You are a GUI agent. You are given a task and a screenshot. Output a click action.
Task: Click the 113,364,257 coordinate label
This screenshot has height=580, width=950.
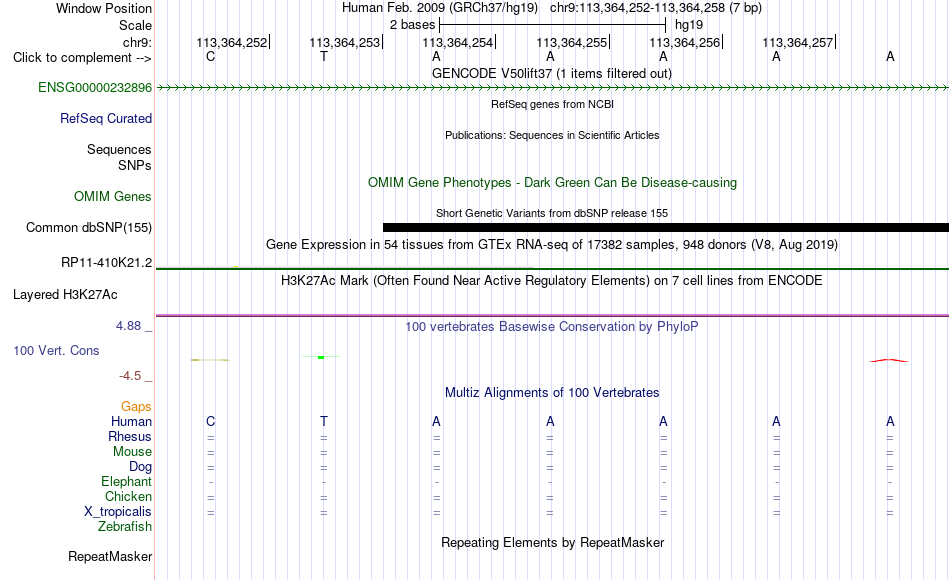[797, 42]
